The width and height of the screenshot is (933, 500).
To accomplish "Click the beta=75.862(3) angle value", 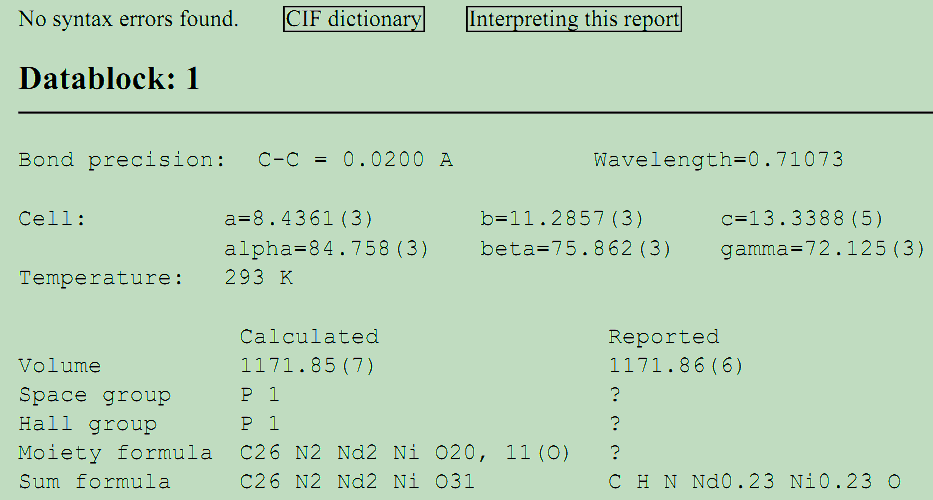I will click(576, 249).
